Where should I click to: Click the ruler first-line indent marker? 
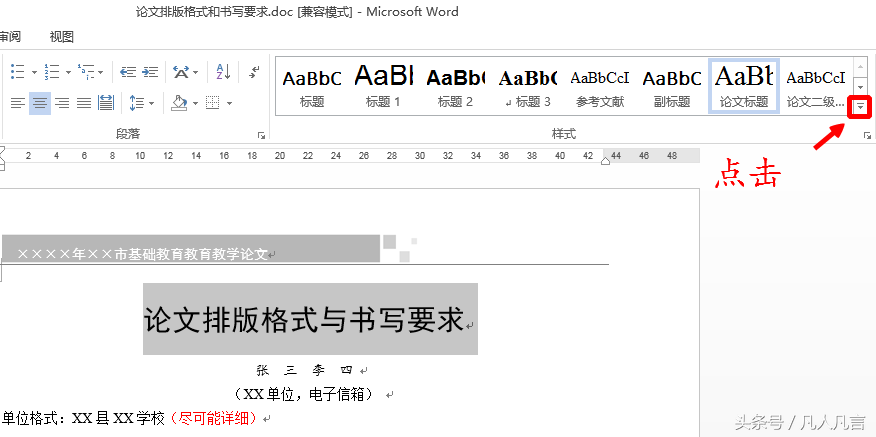point(2,150)
